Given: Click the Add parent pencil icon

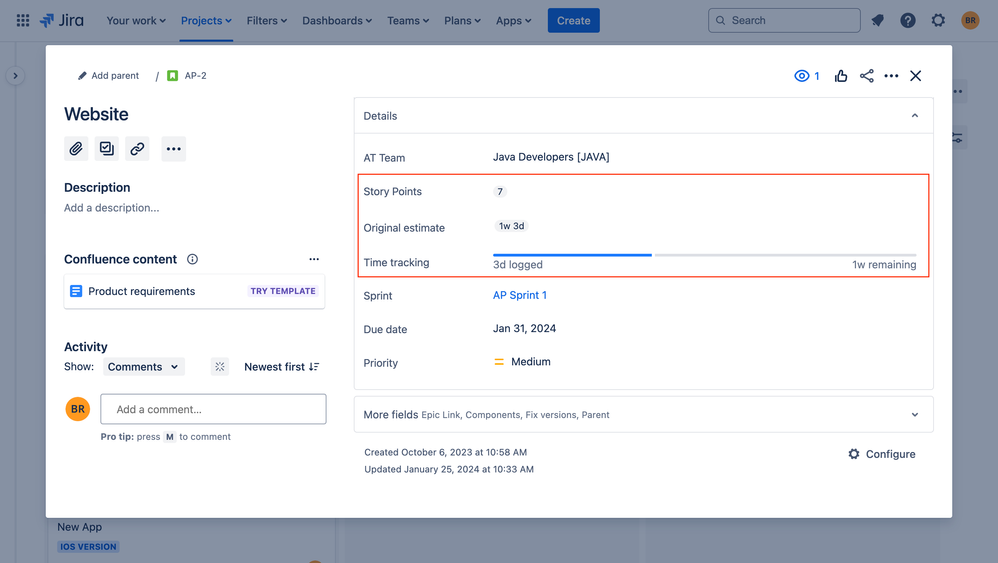Looking at the screenshot, I should click(82, 76).
